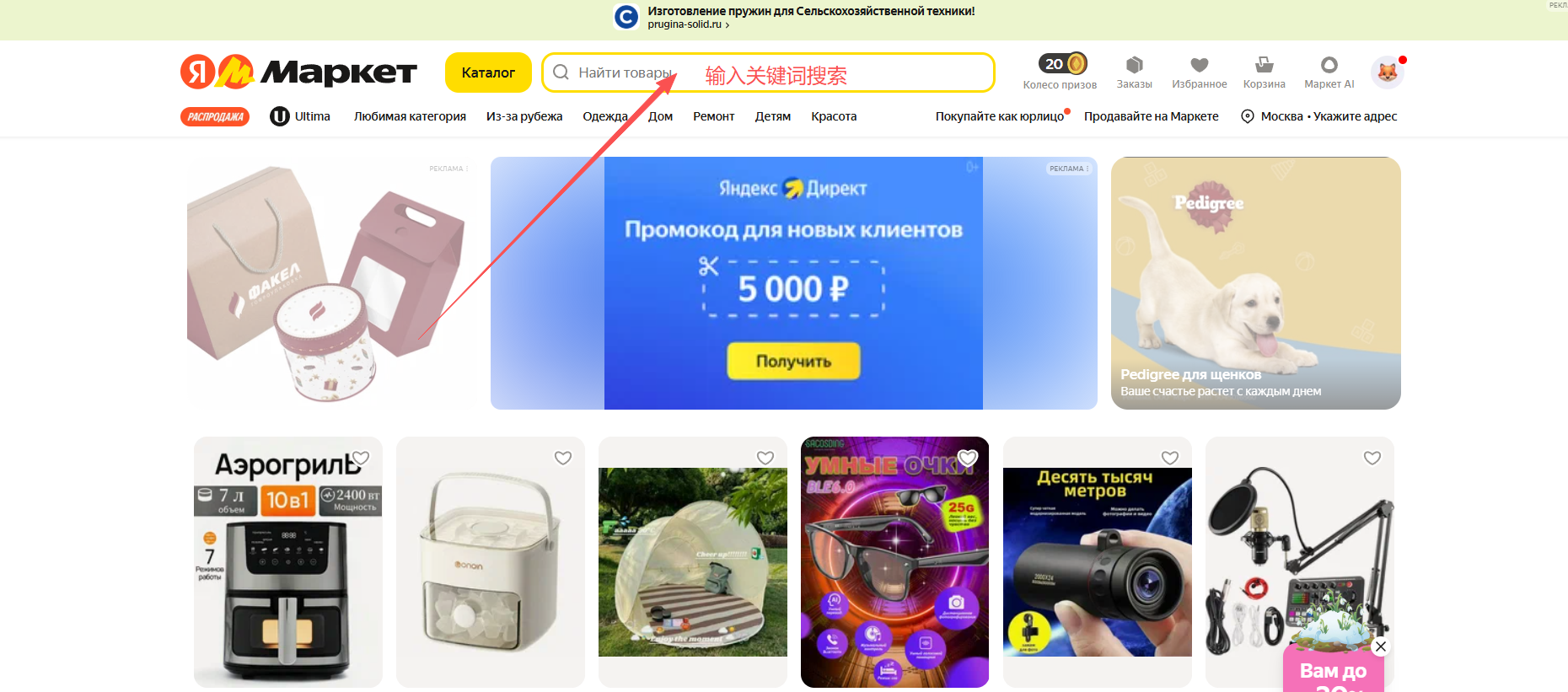Focus the Найти товары search field
The width and height of the screenshot is (1568, 692).
(768, 72)
